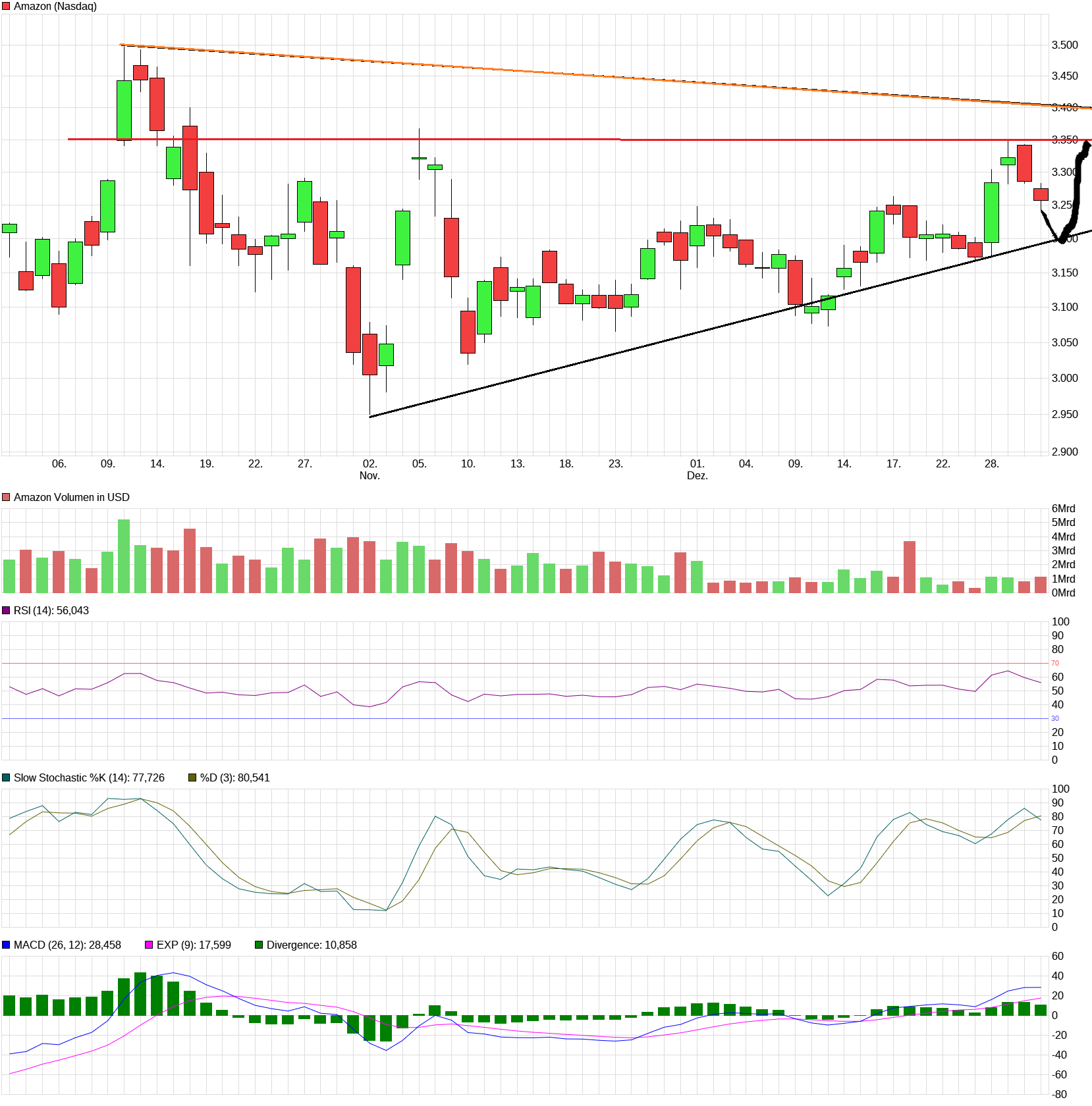Click the red 70 RSI overbought marker
Viewport: 1092px width, 1106px height.
coord(1055,663)
